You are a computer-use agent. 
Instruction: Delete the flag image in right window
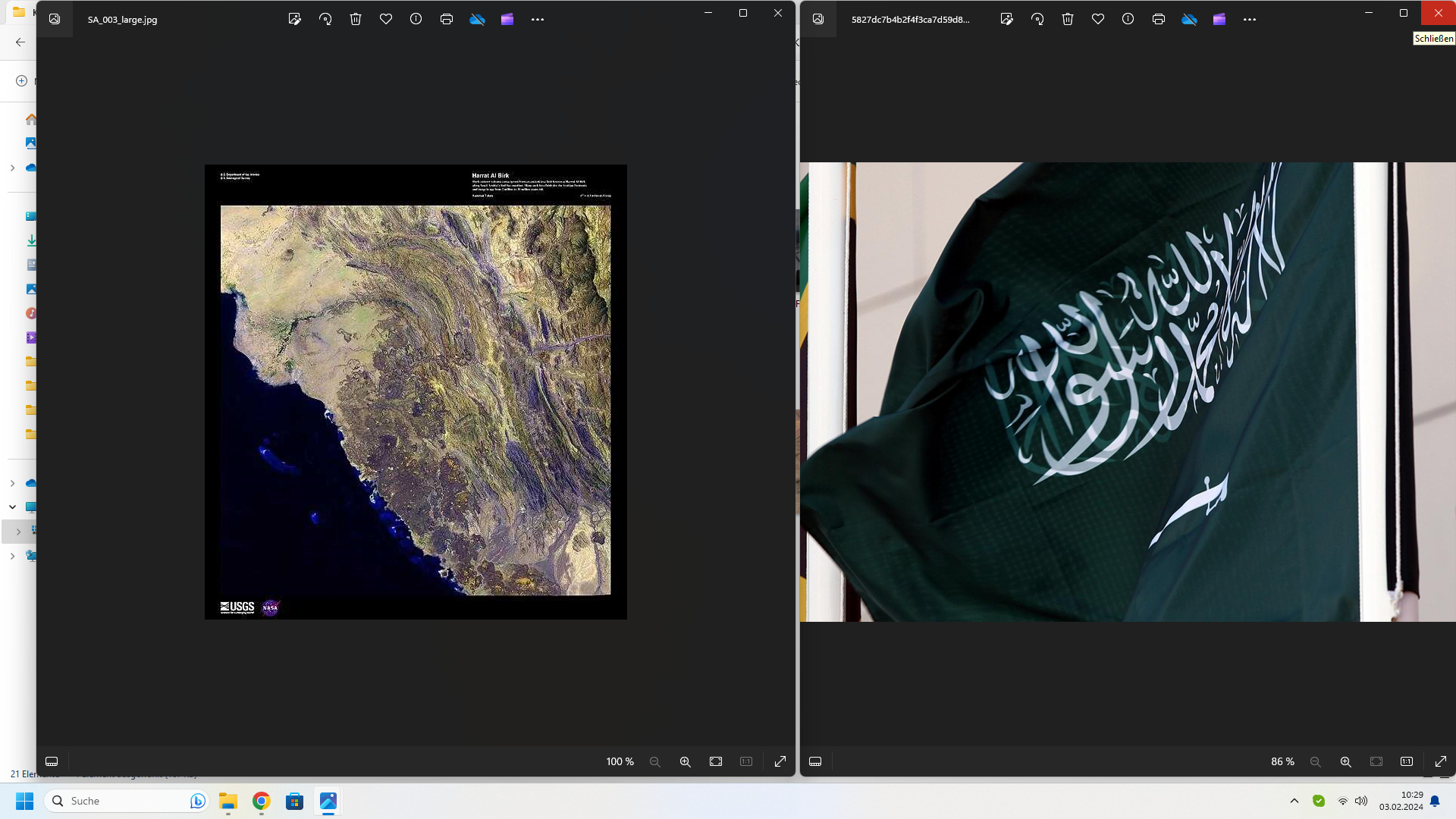point(1068,20)
